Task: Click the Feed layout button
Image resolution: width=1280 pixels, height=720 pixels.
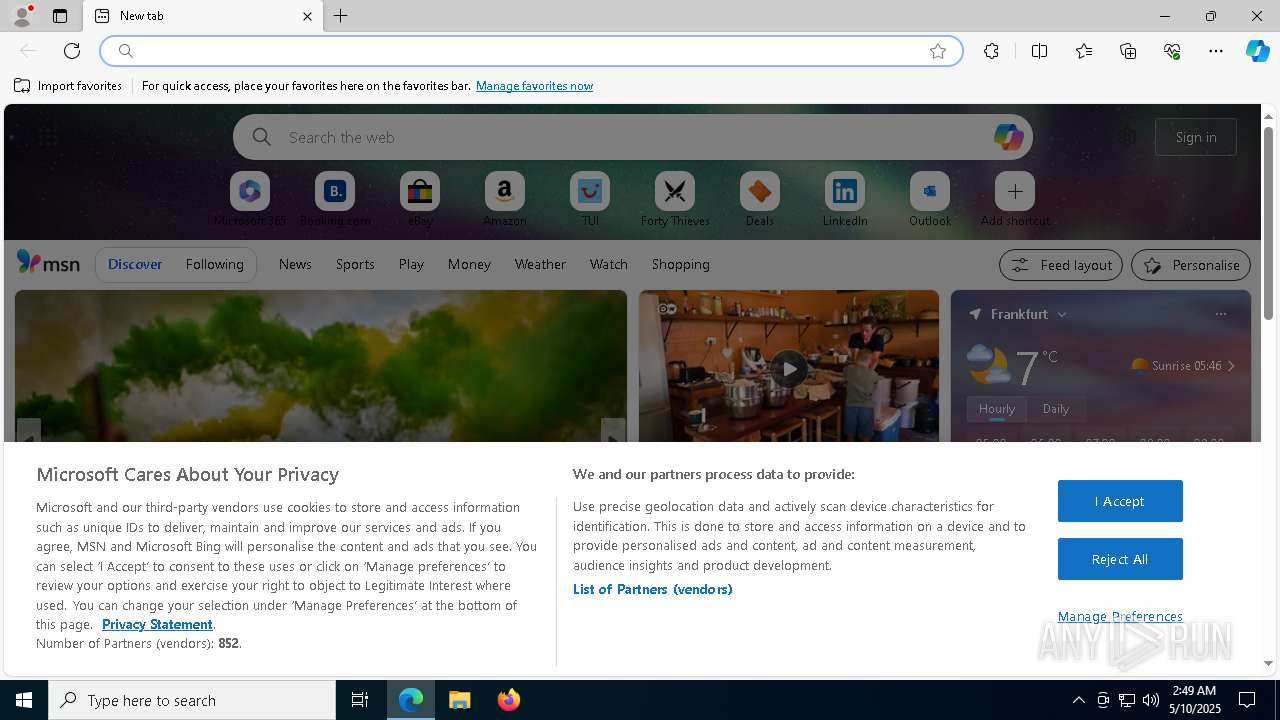Action: (1061, 265)
